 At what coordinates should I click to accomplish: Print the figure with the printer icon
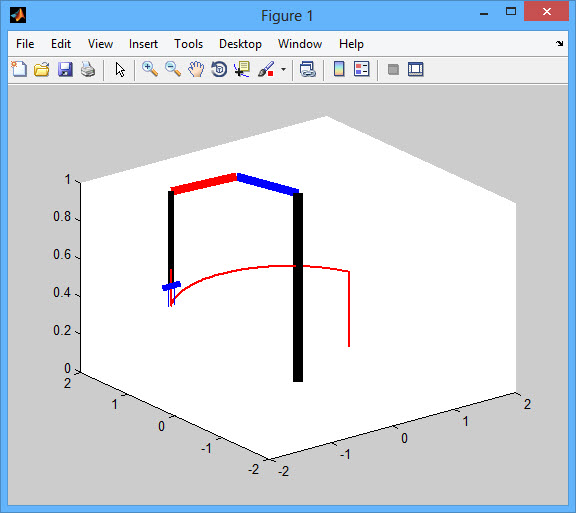pos(88,69)
